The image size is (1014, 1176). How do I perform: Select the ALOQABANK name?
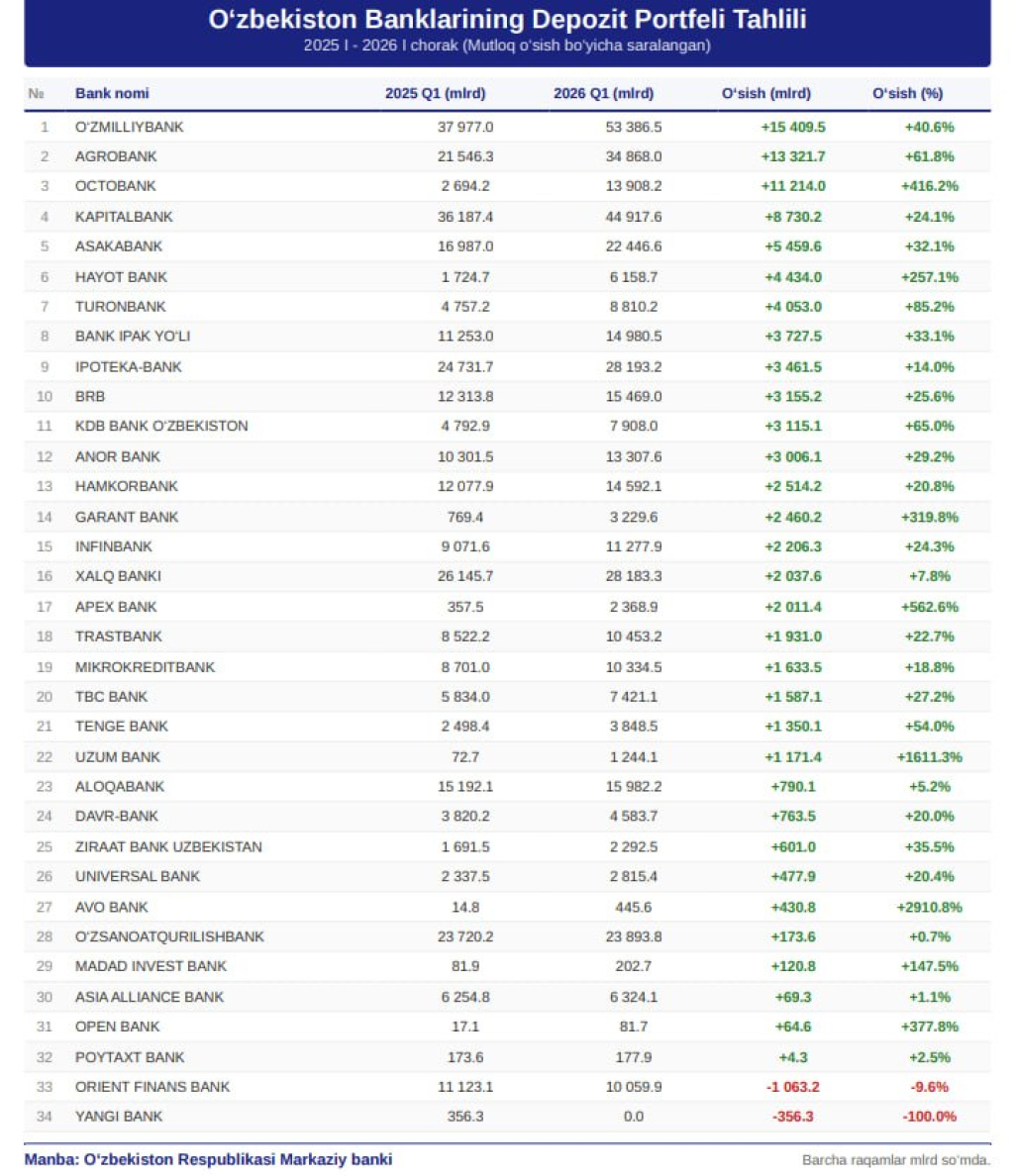(119, 786)
